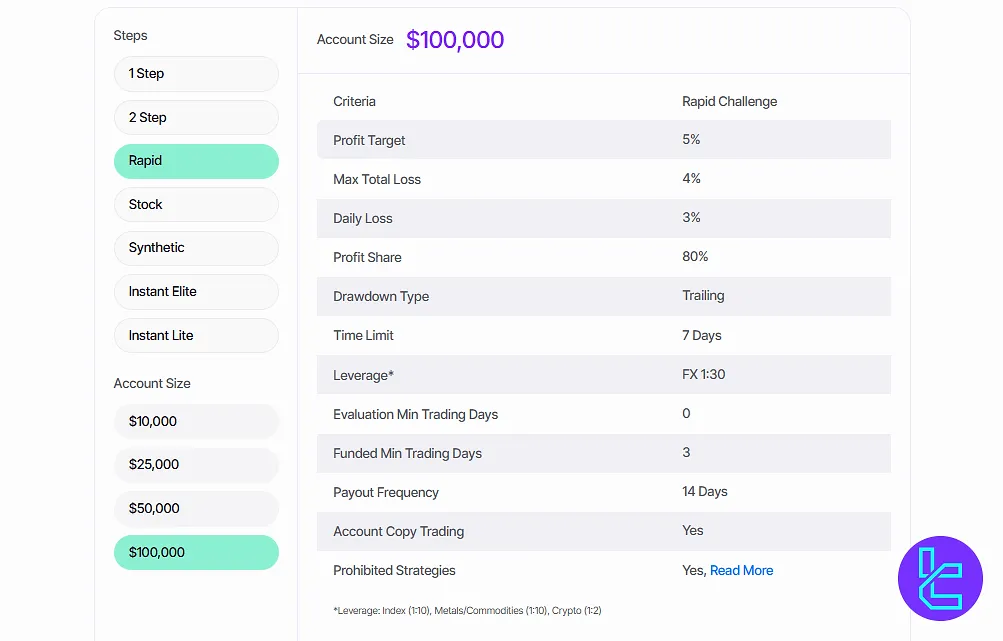
Task: Click the Leverage* row label
Action: 364,375
